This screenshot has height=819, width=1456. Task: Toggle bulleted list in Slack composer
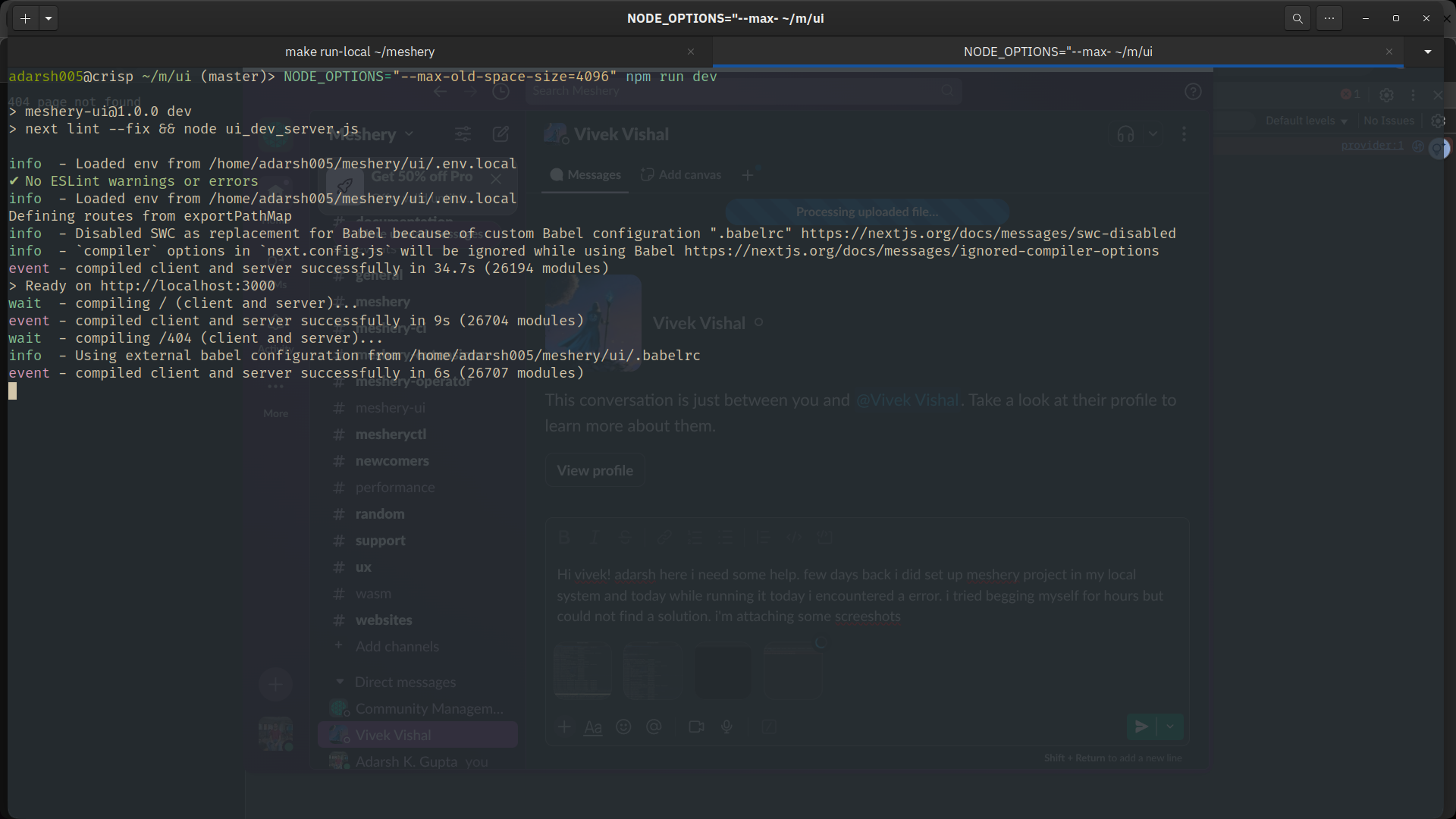[x=726, y=538]
